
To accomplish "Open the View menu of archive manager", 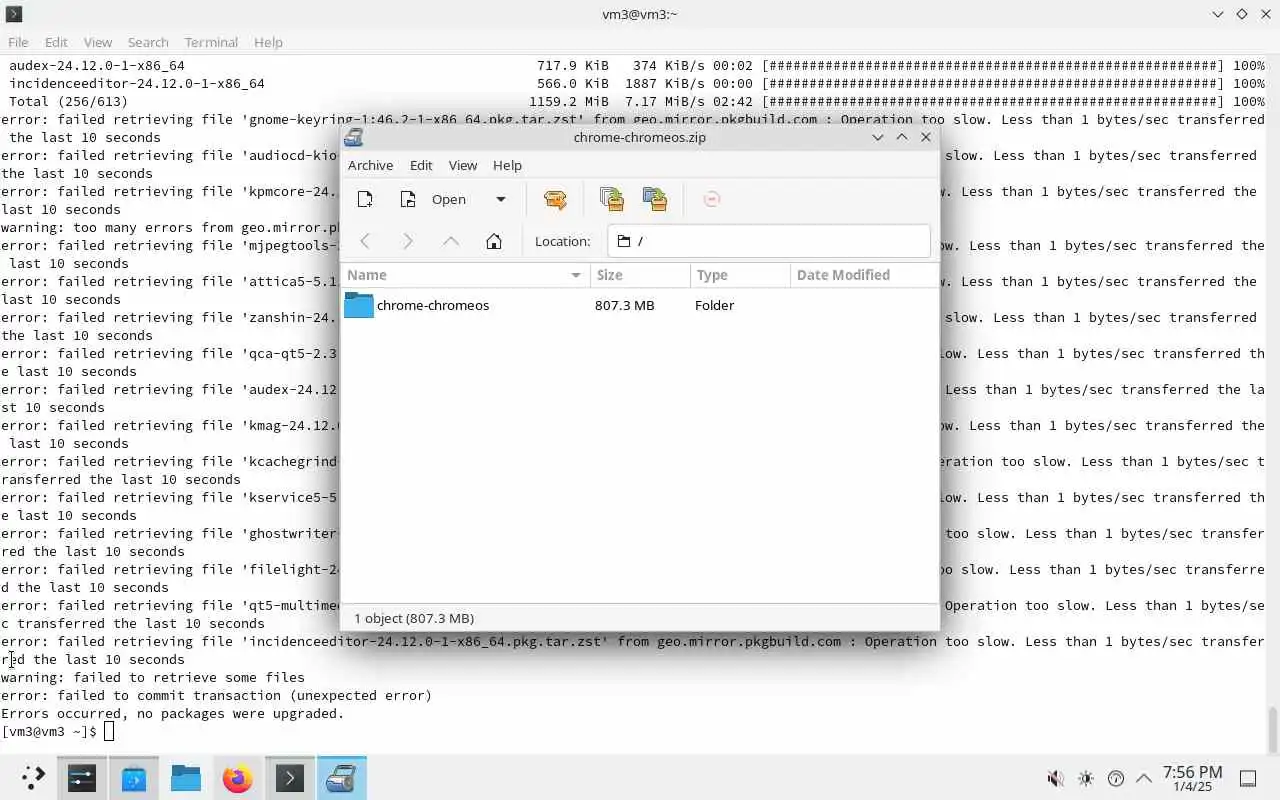I will 463,165.
